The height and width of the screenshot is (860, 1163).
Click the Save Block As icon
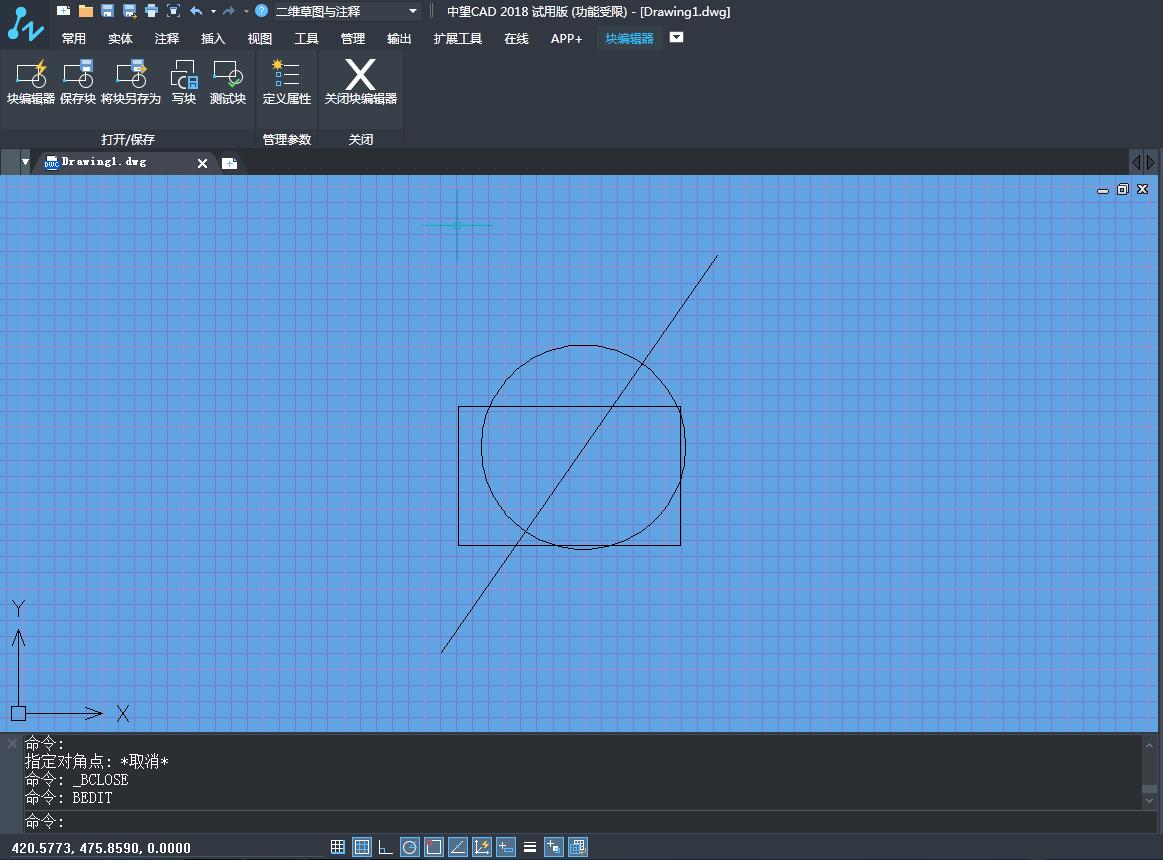(131, 82)
